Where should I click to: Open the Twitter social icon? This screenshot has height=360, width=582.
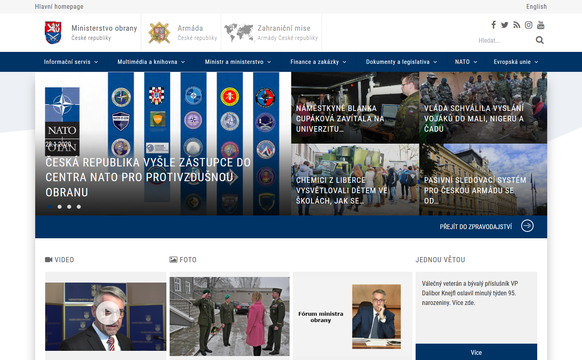tap(504, 25)
